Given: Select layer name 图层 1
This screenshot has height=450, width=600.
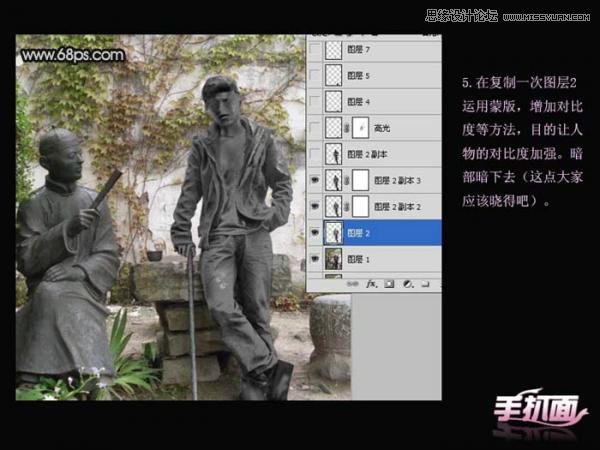Looking at the screenshot, I should pos(358,259).
